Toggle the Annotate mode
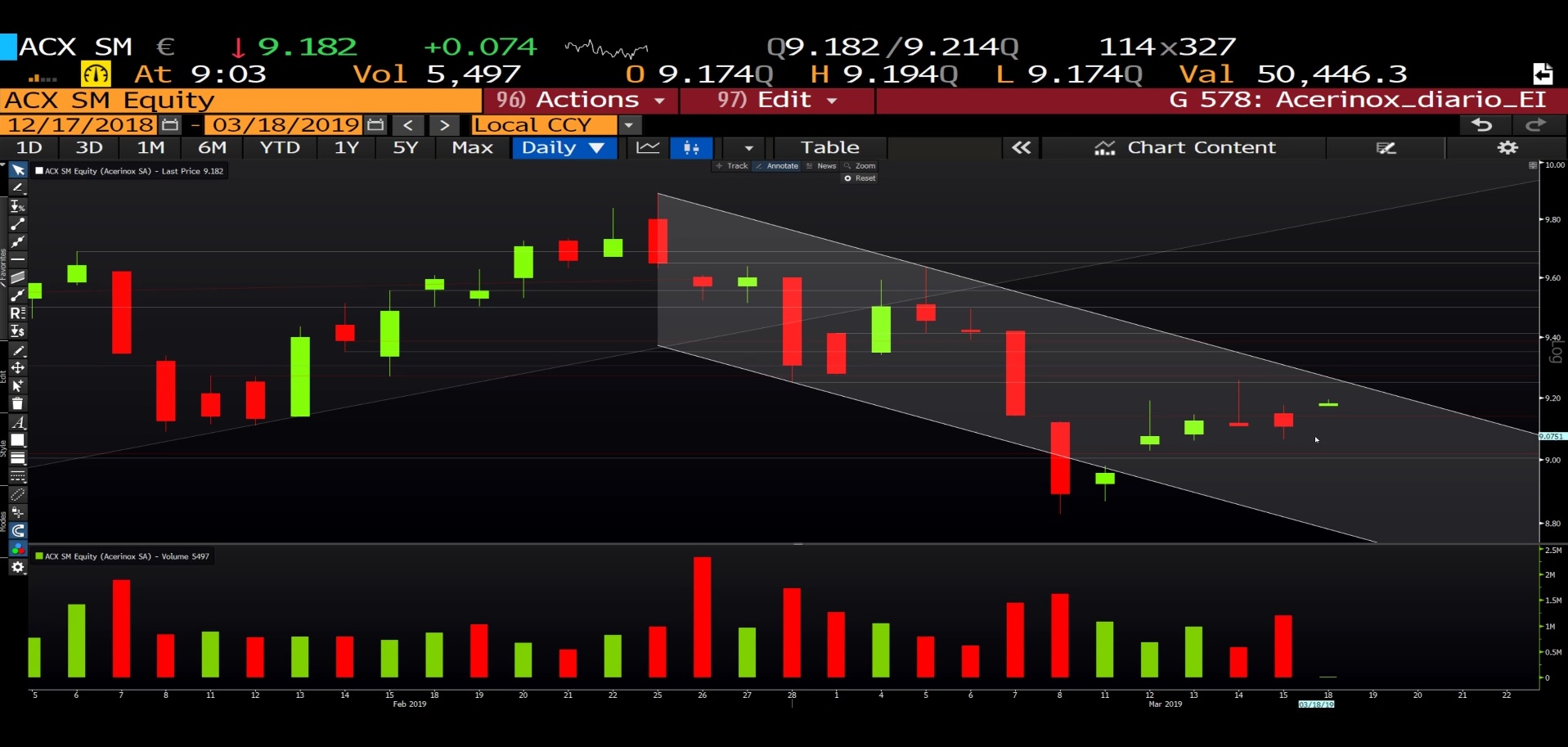The height and width of the screenshot is (747, 1568). [777, 166]
